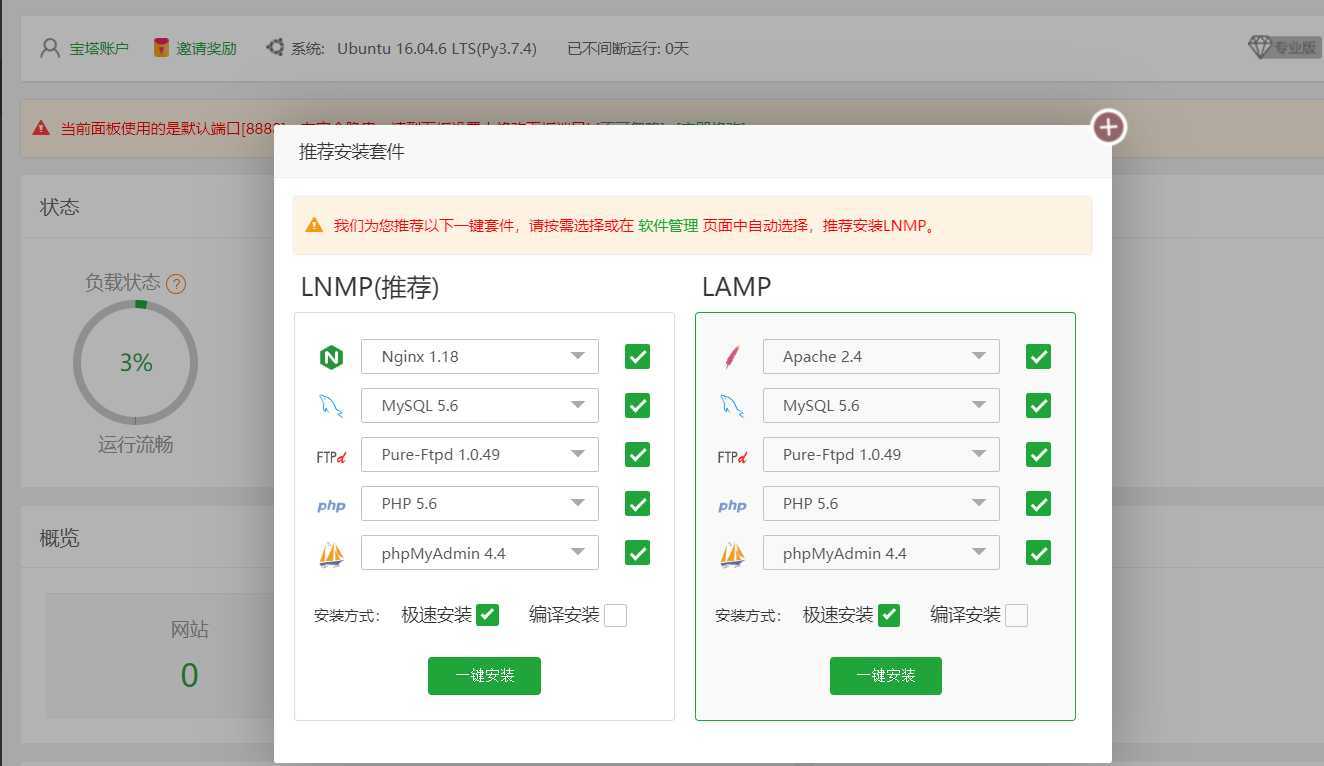Click the 推荐安装套件 dialog title
Image resolution: width=1324 pixels, height=766 pixels.
pos(352,152)
